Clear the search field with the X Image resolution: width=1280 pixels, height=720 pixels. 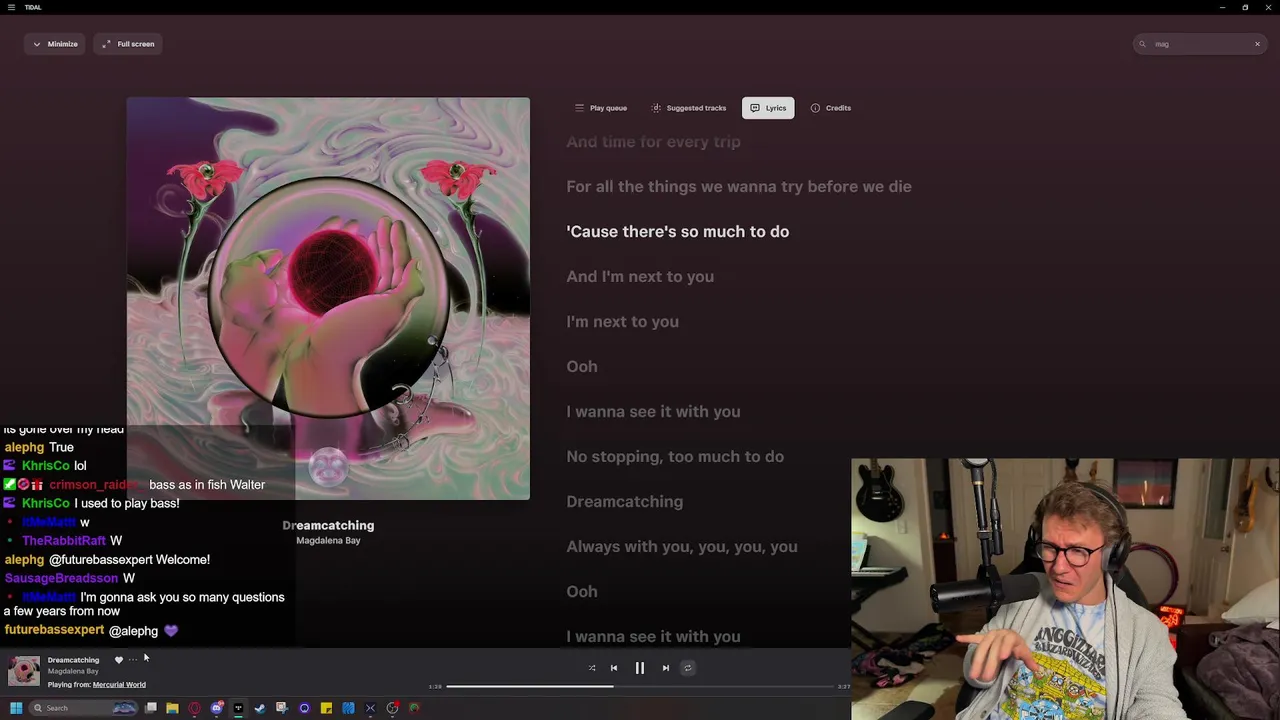point(1257,44)
